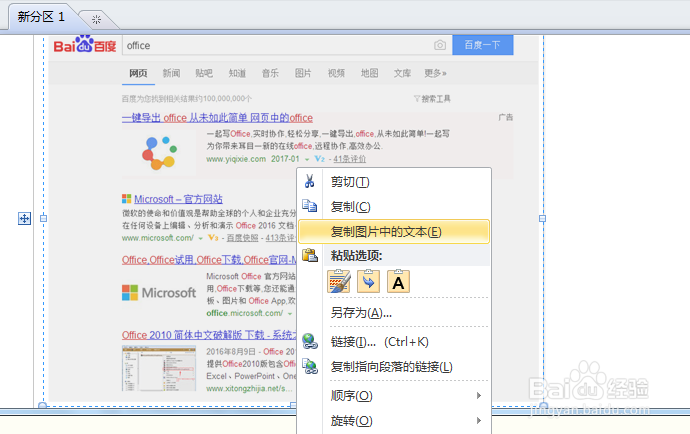
Task: Click the globe Link icon in context menu
Action: (x=310, y=342)
